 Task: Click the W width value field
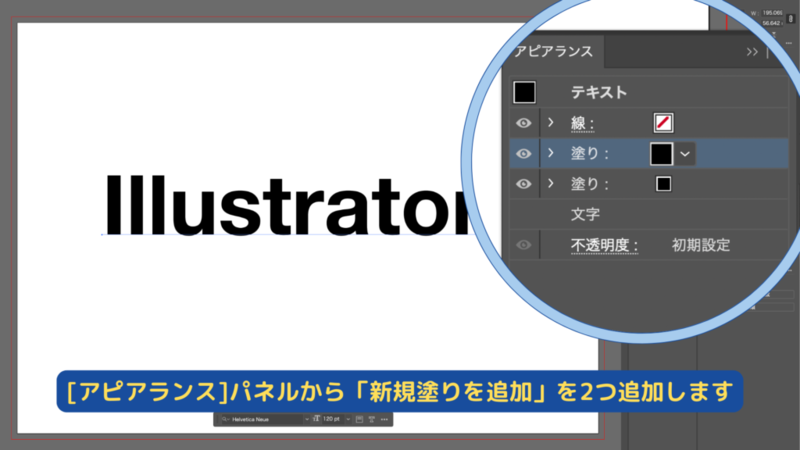772,13
